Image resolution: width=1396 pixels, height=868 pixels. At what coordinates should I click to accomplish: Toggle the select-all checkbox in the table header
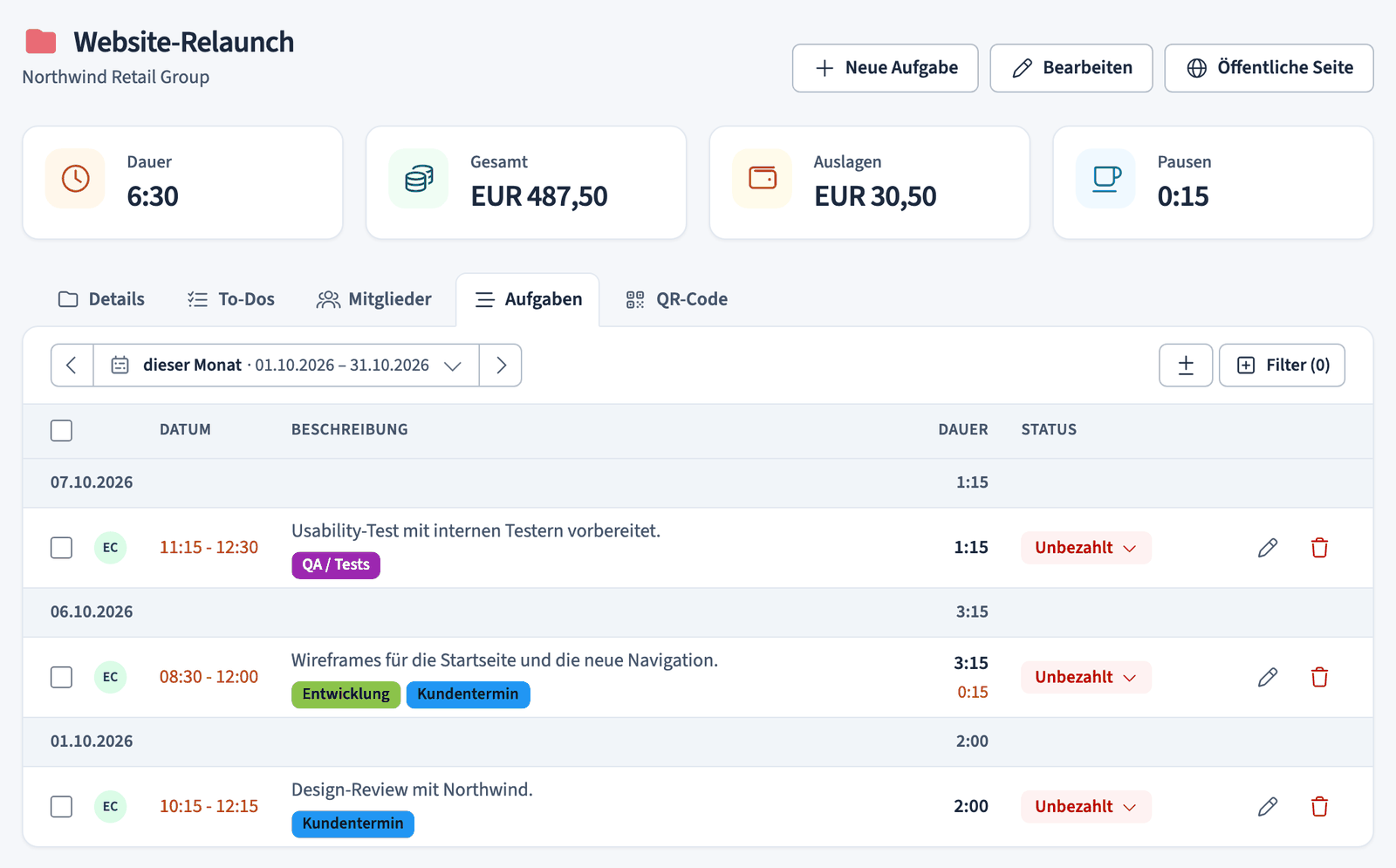pyautogui.click(x=61, y=430)
